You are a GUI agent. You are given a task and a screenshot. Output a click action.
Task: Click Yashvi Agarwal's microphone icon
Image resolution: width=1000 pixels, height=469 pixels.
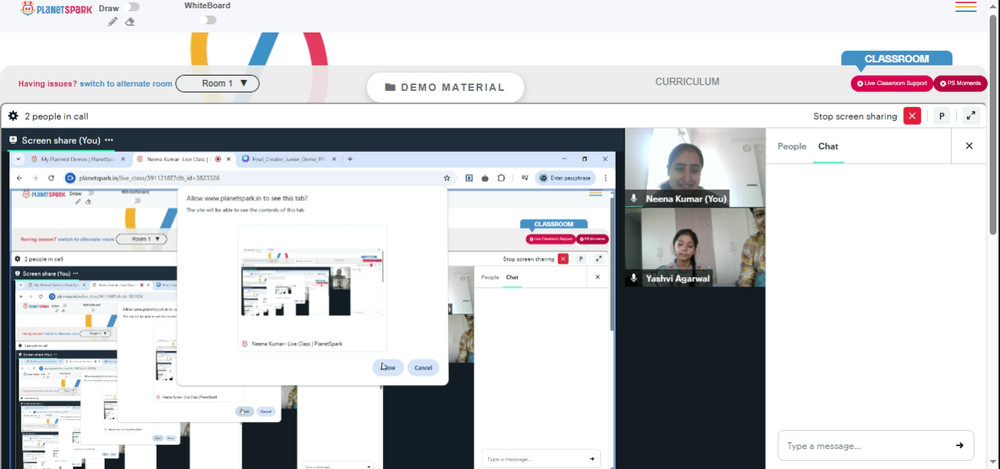[x=634, y=278]
